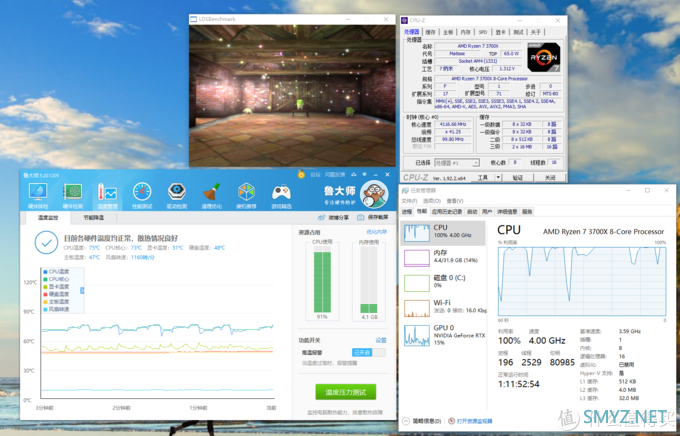Open 游戏精选 gamepad icon in 鲁大师
This screenshot has width=680, height=436.
tap(281, 192)
